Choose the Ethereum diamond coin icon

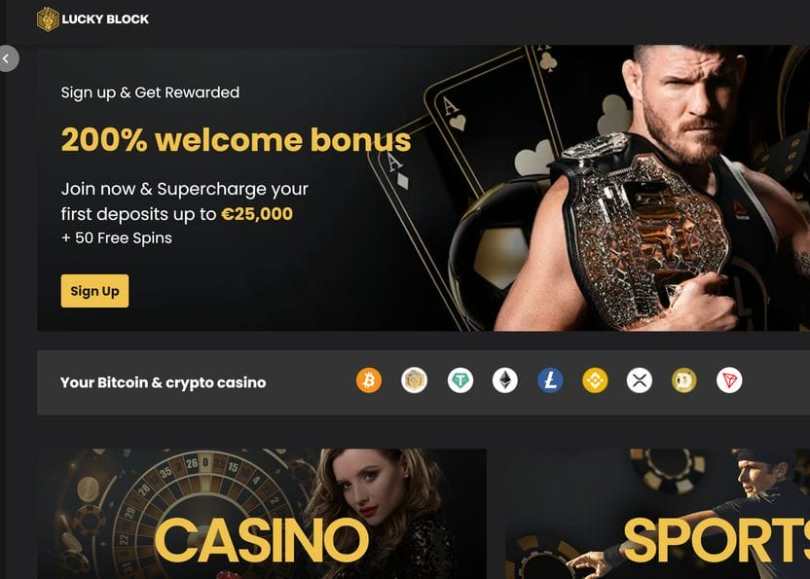point(505,381)
